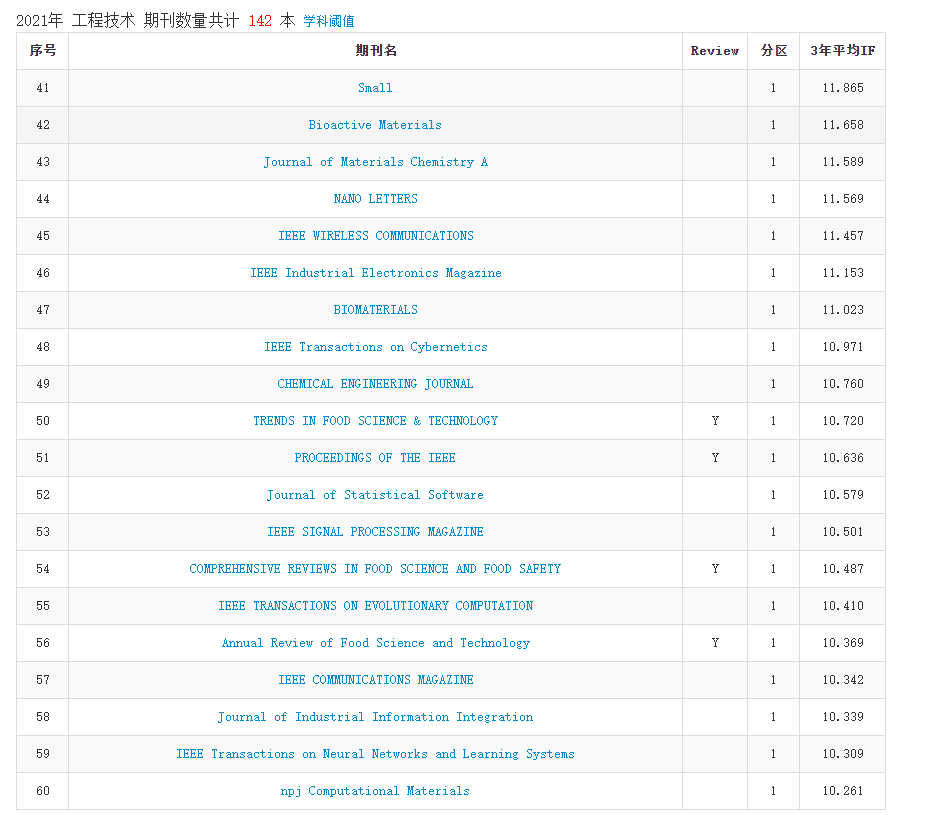Select IF value 11.589
The width and height of the screenshot is (951, 815).
tap(842, 162)
